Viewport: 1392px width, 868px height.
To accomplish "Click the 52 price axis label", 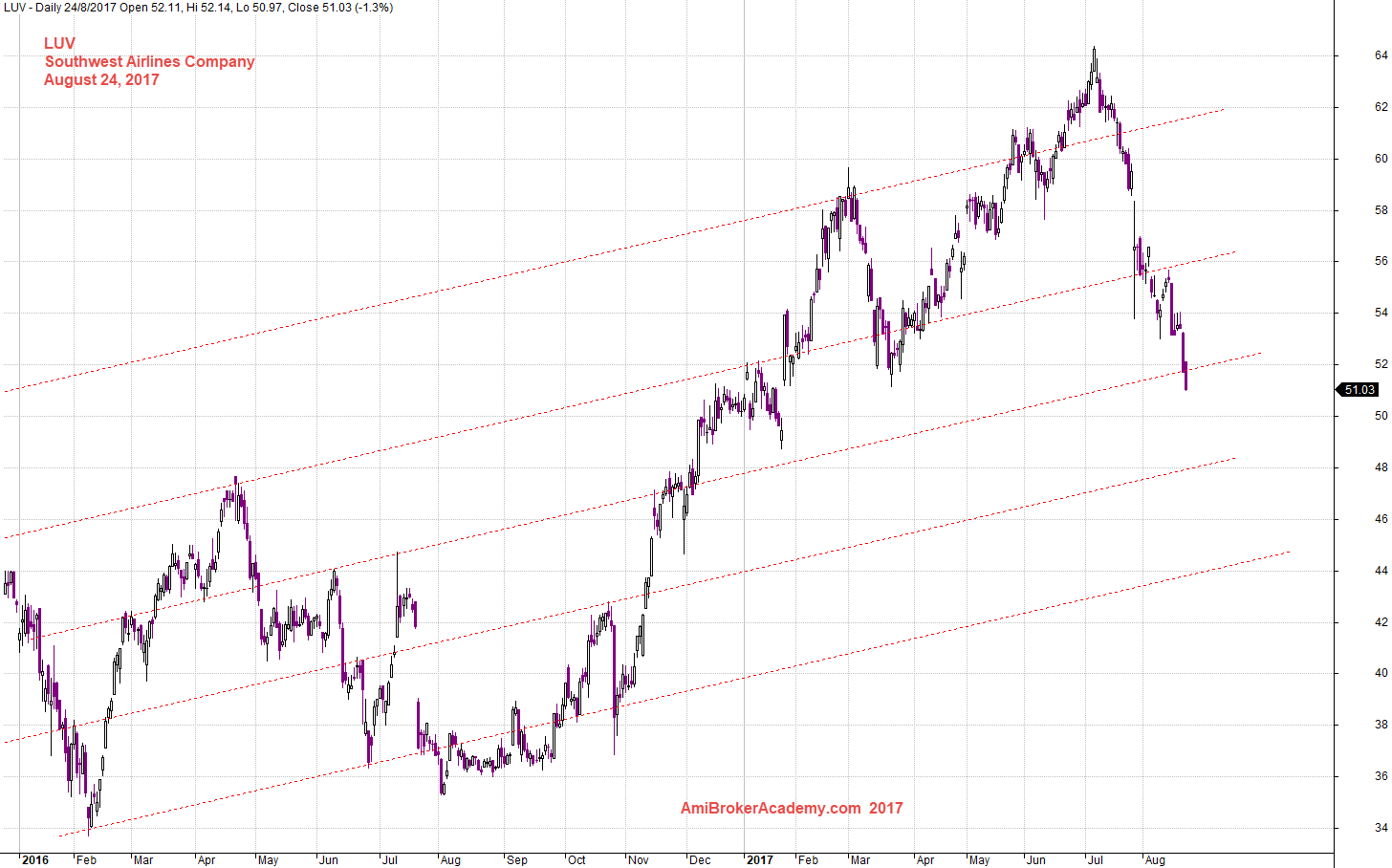I will [x=1381, y=364].
